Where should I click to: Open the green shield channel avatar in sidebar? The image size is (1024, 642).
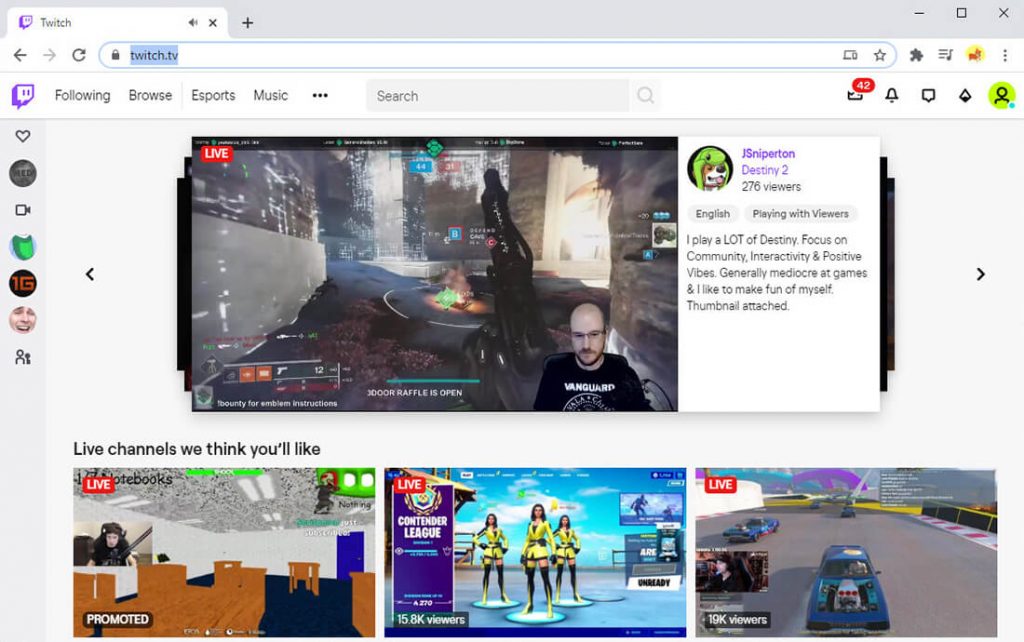(x=23, y=247)
